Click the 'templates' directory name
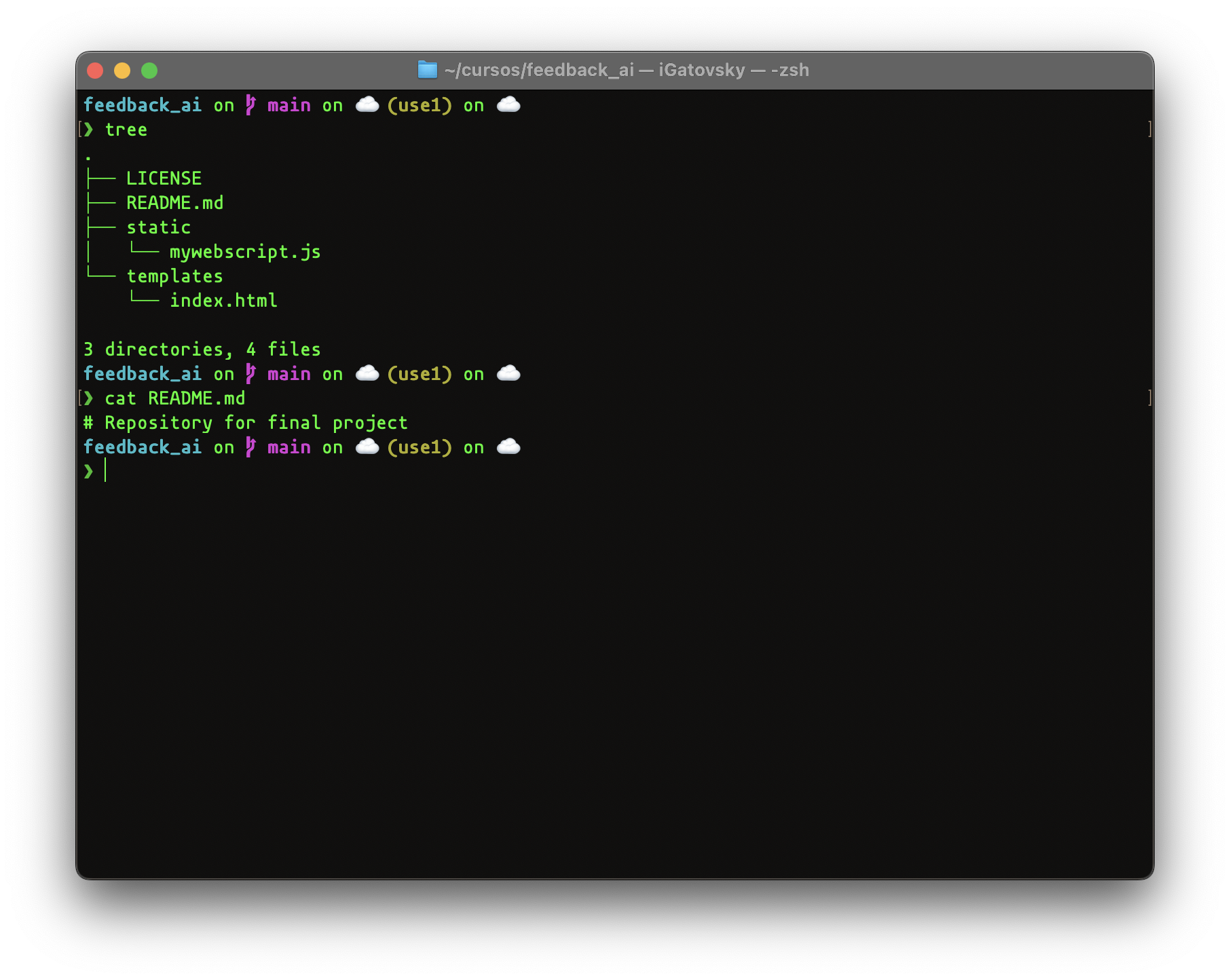 pyautogui.click(x=174, y=276)
